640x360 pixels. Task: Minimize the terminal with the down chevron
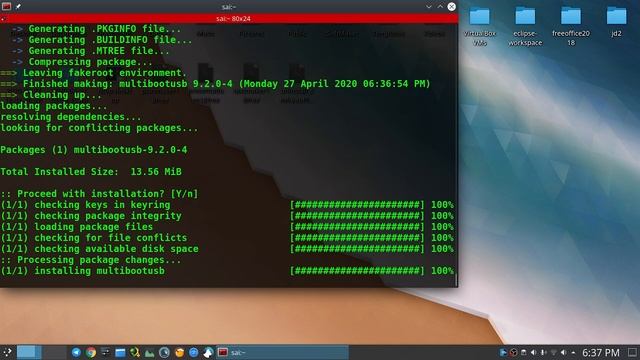tap(429, 7)
